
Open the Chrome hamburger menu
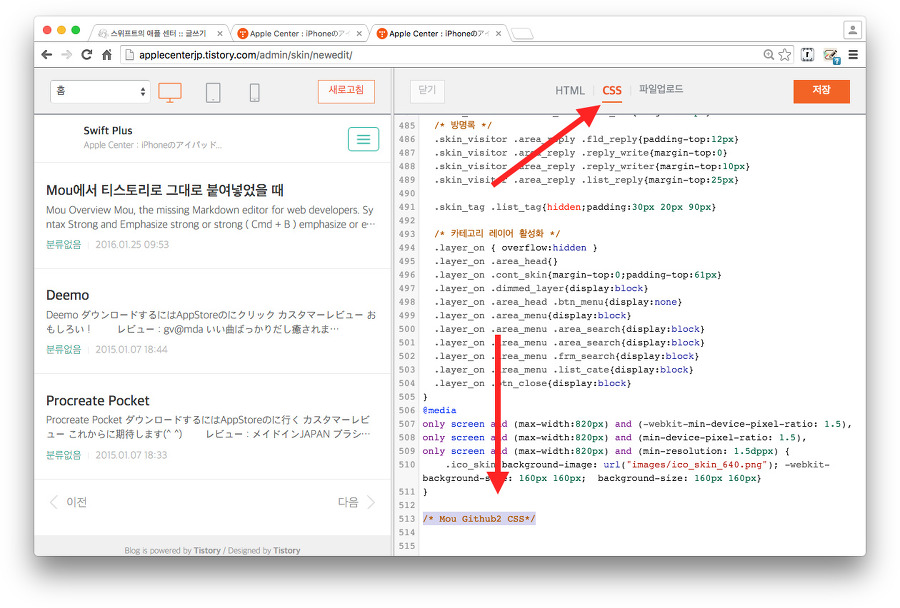[x=854, y=55]
